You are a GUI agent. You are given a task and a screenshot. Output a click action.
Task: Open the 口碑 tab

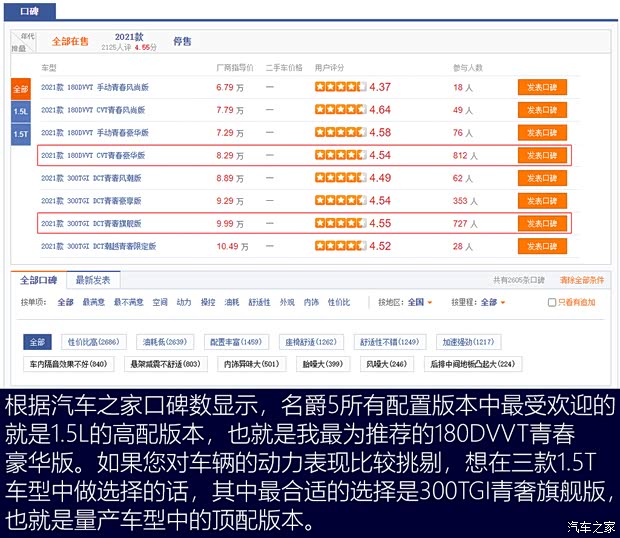pos(30,11)
